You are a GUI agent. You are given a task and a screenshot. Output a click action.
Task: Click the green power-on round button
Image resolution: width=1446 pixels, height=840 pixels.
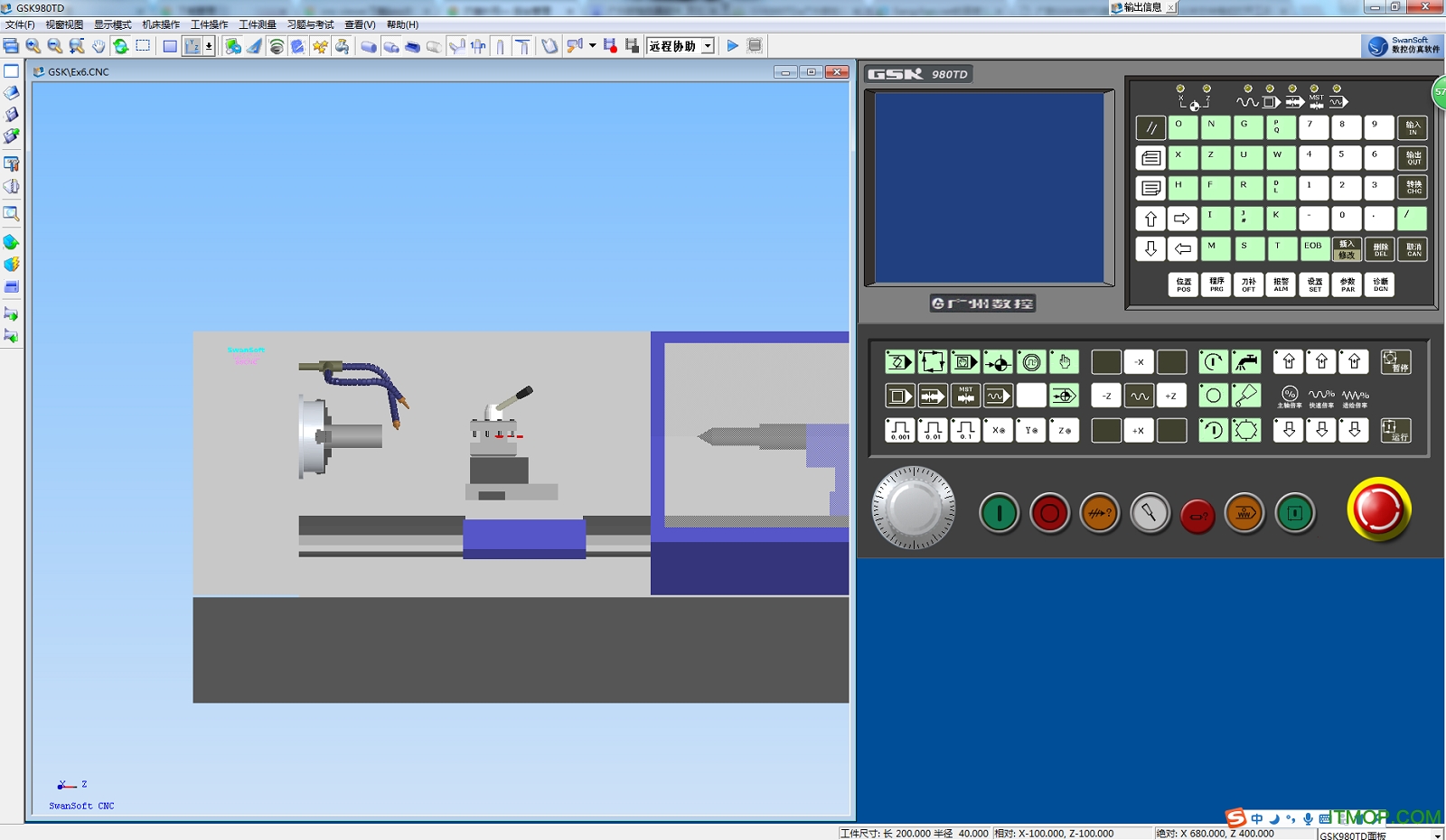(999, 513)
